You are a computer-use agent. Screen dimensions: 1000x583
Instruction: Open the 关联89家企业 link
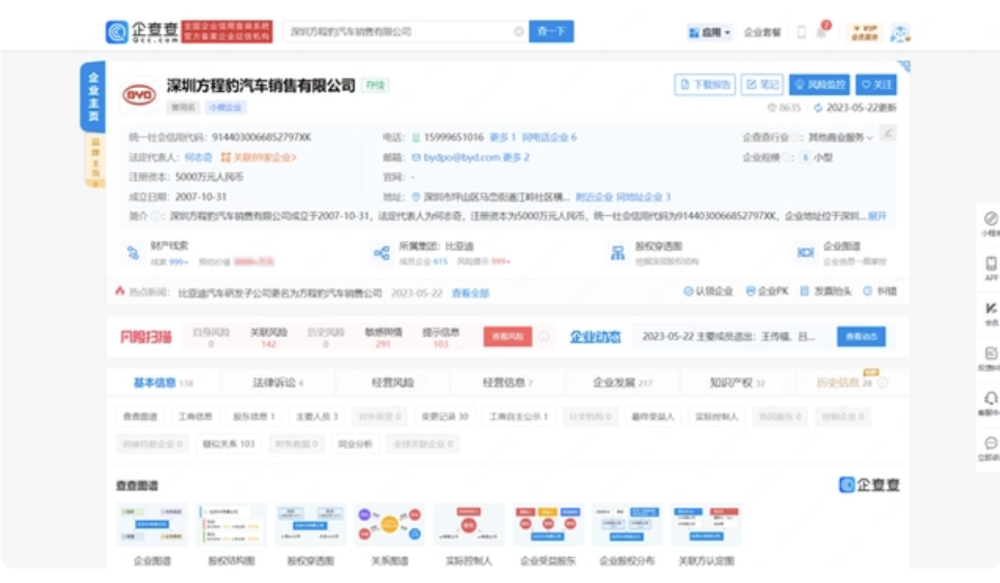[x=258, y=157]
